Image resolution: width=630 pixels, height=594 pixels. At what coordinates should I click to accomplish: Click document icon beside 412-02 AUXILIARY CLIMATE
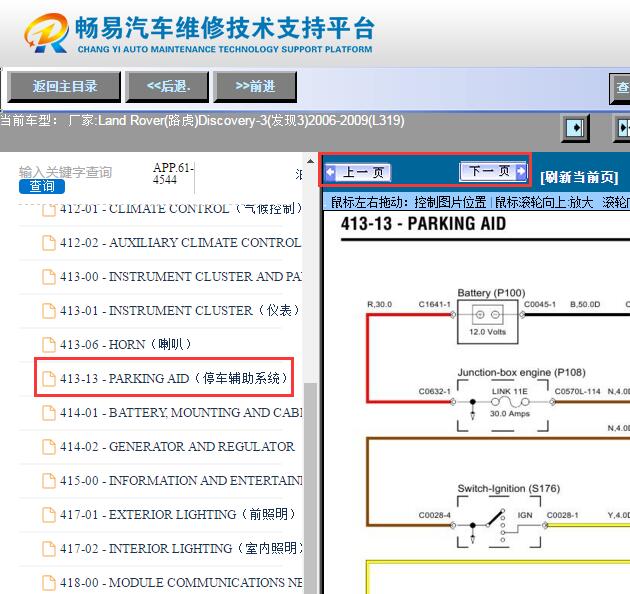coord(49,243)
